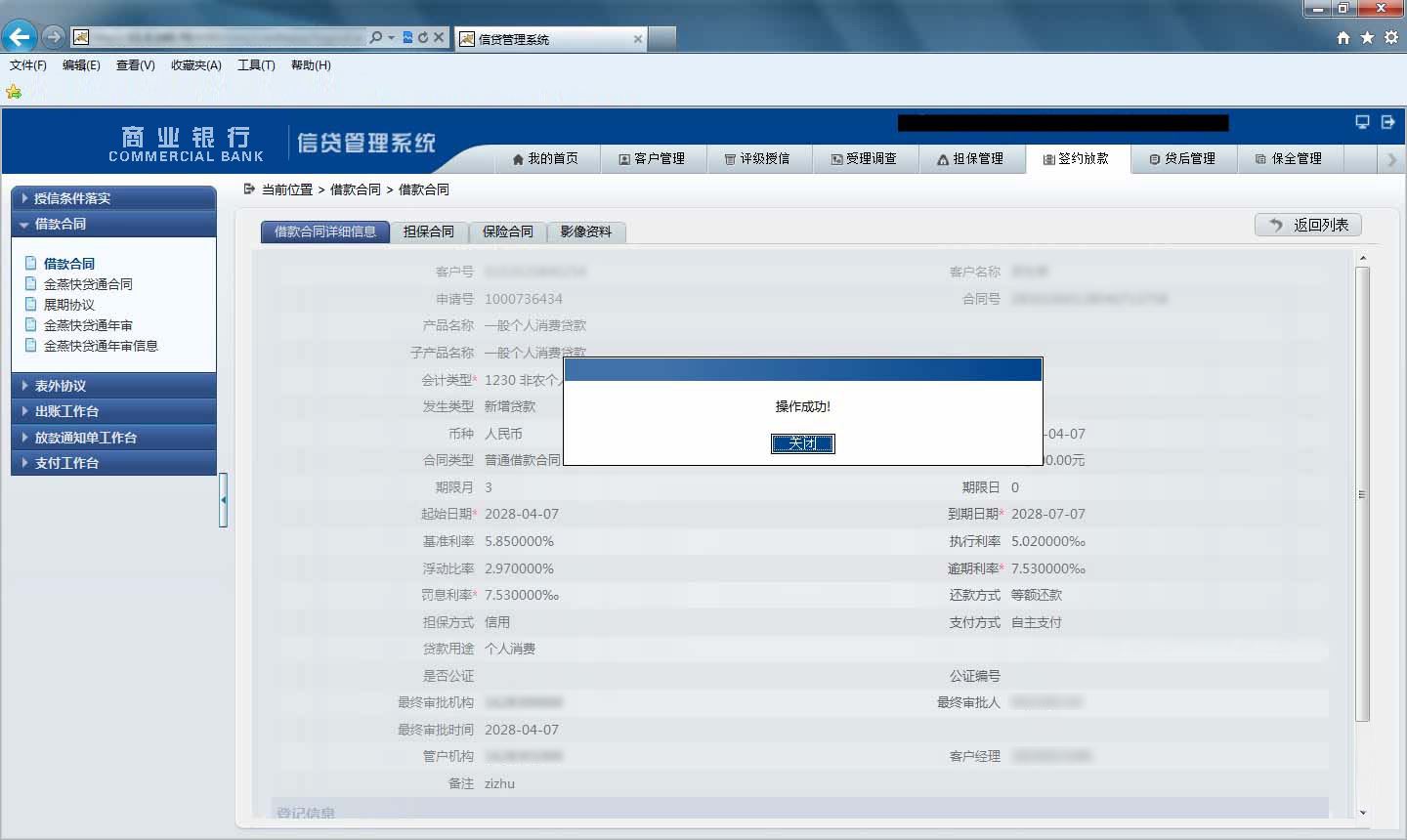Click the 还款方式 value 等额还款

pyautogui.click(x=1037, y=595)
